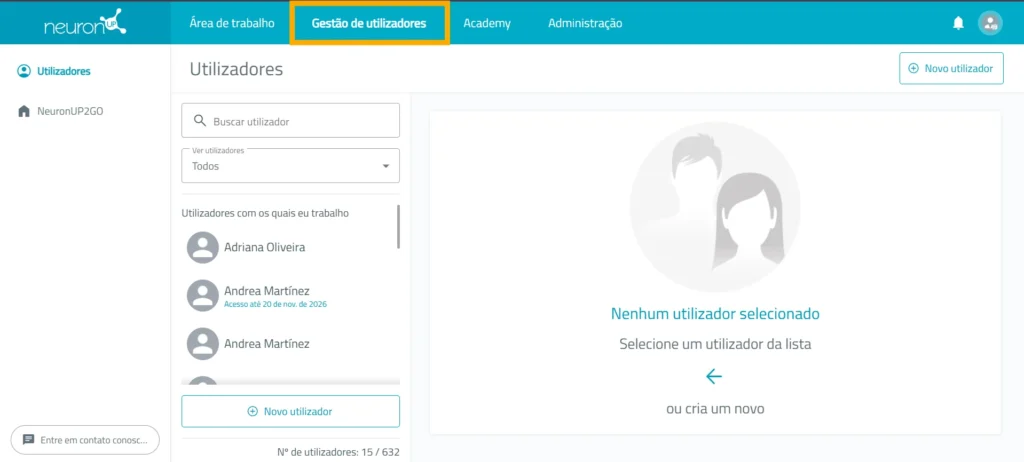1024x462 pixels.
Task: Open notifications bell icon
Action: 958,24
